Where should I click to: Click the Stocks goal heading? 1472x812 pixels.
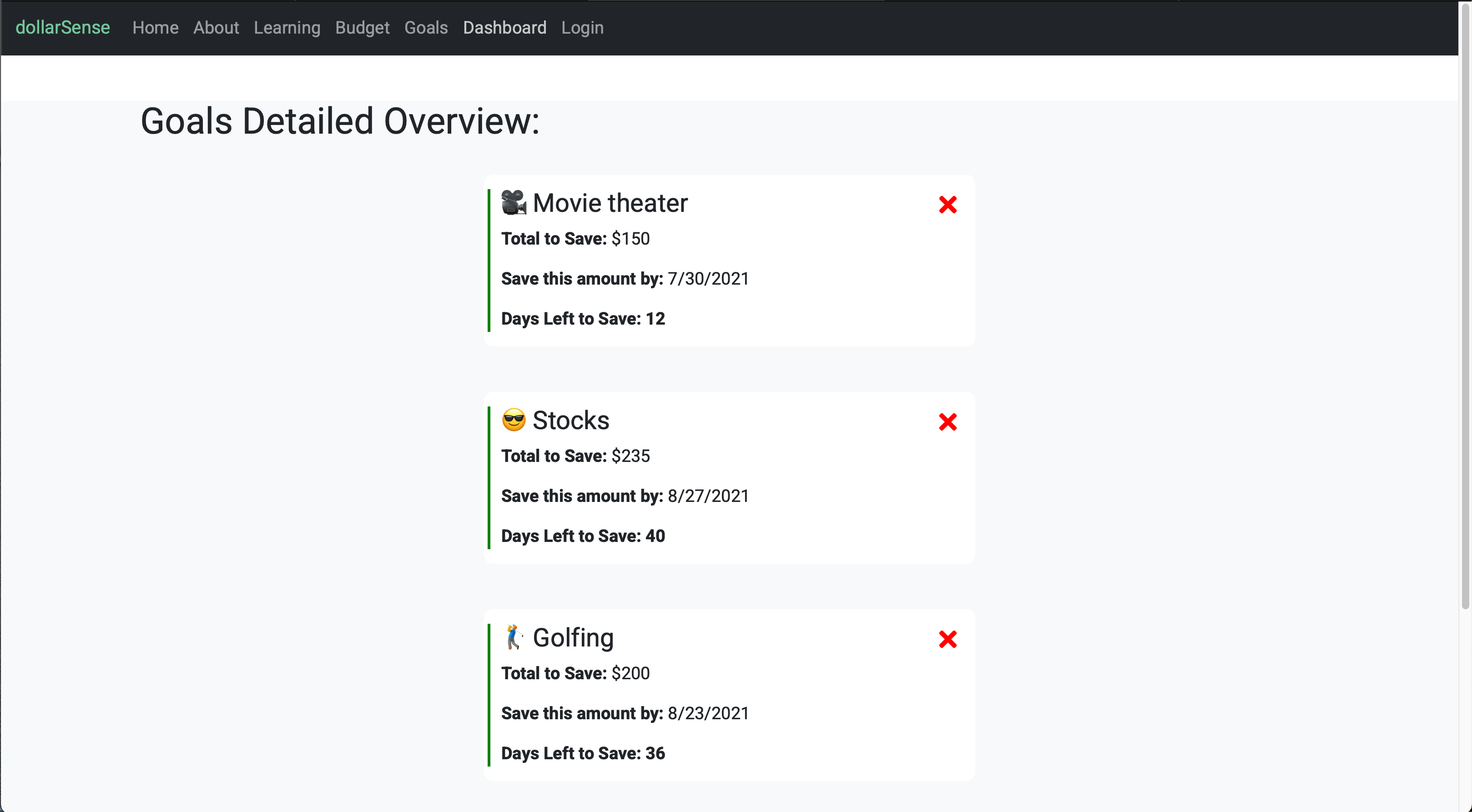570,421
